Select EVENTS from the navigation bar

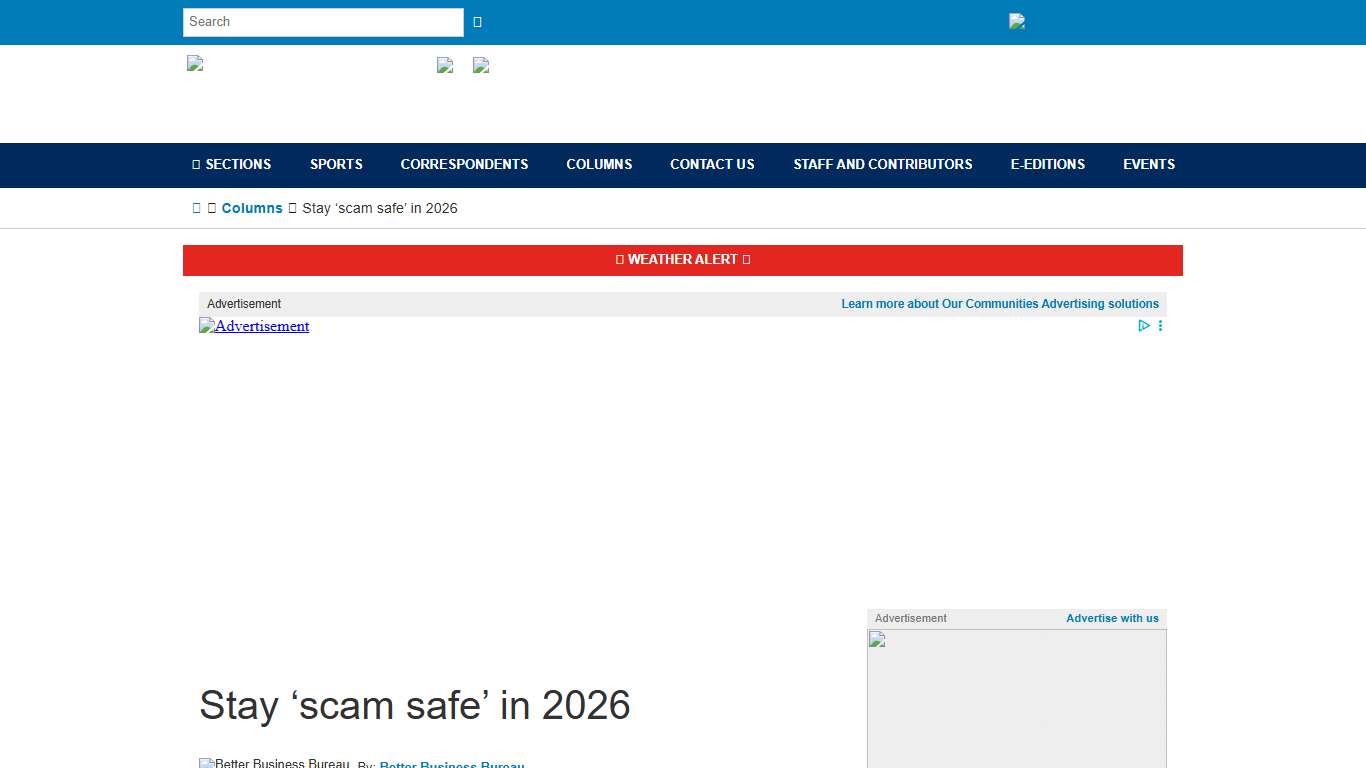(x=1148, y=164)
